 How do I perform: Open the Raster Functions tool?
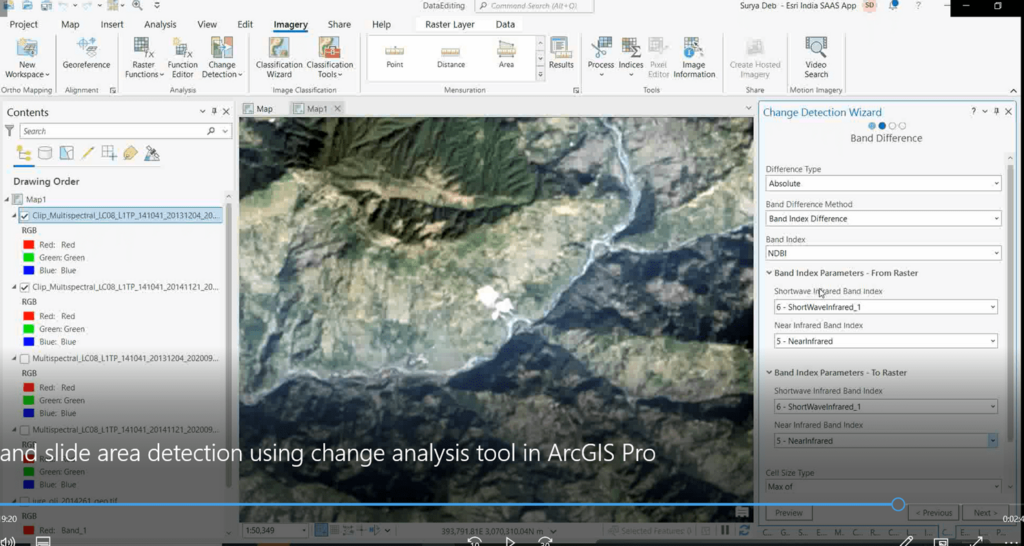pos(144,59)
